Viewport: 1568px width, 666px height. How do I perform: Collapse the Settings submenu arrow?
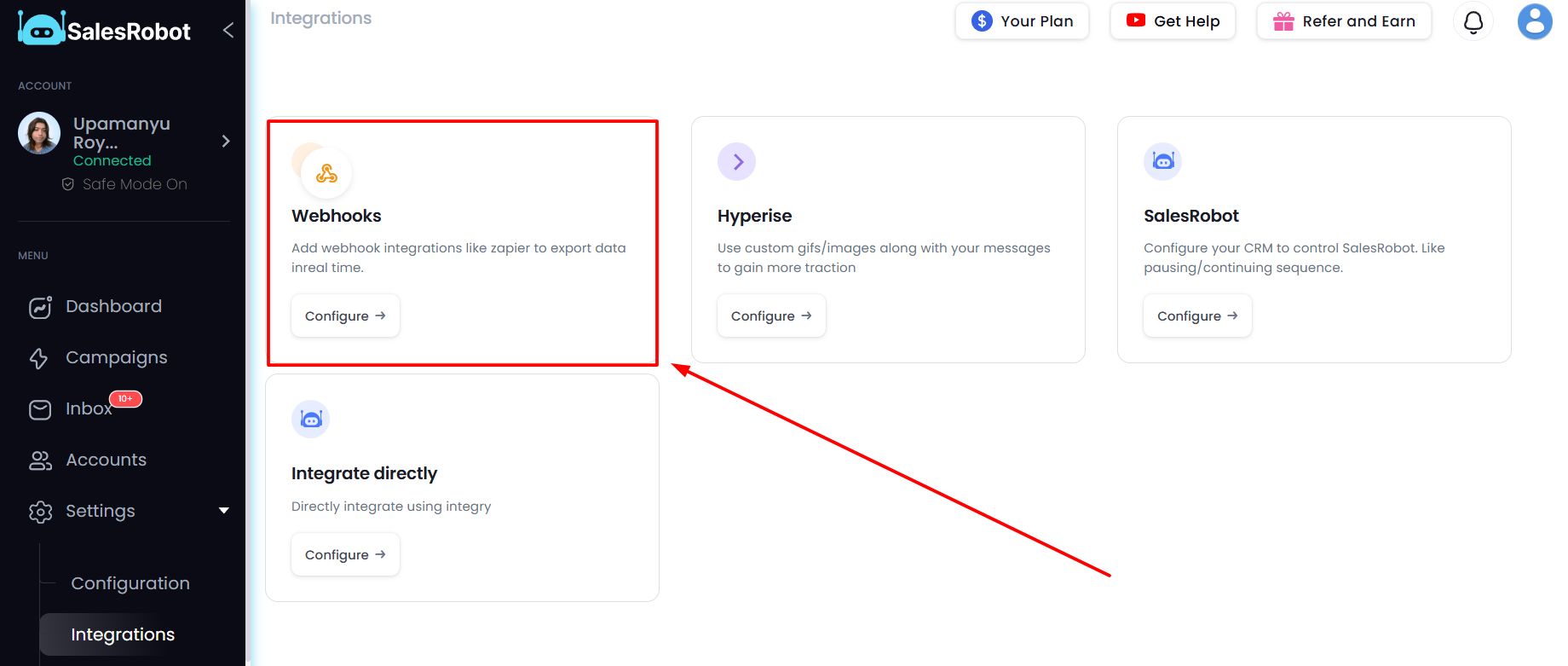point(224,511)
